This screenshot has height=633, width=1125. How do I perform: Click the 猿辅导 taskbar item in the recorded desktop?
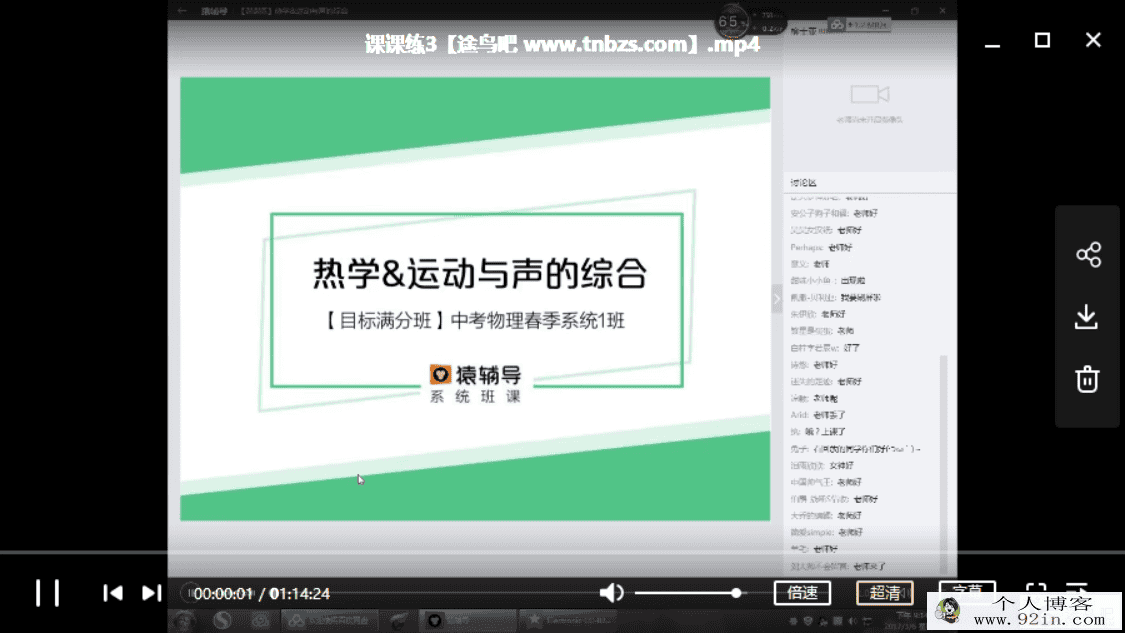coord(466,620)
